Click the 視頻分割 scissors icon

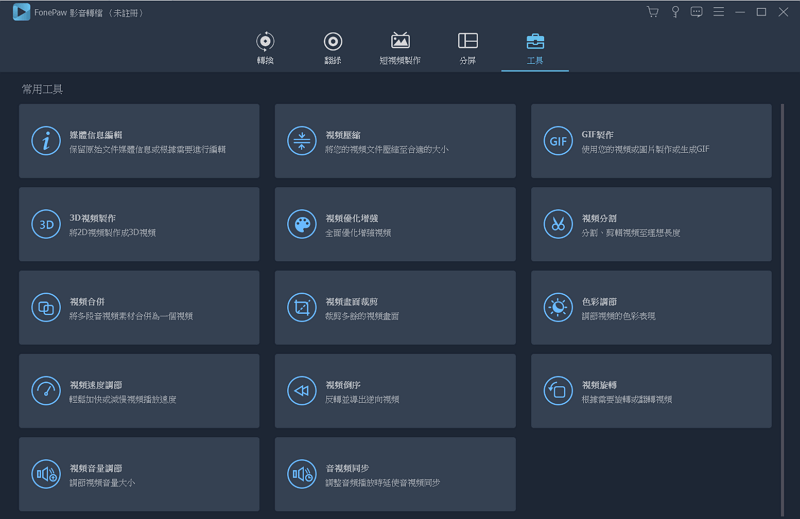point(557,224)
